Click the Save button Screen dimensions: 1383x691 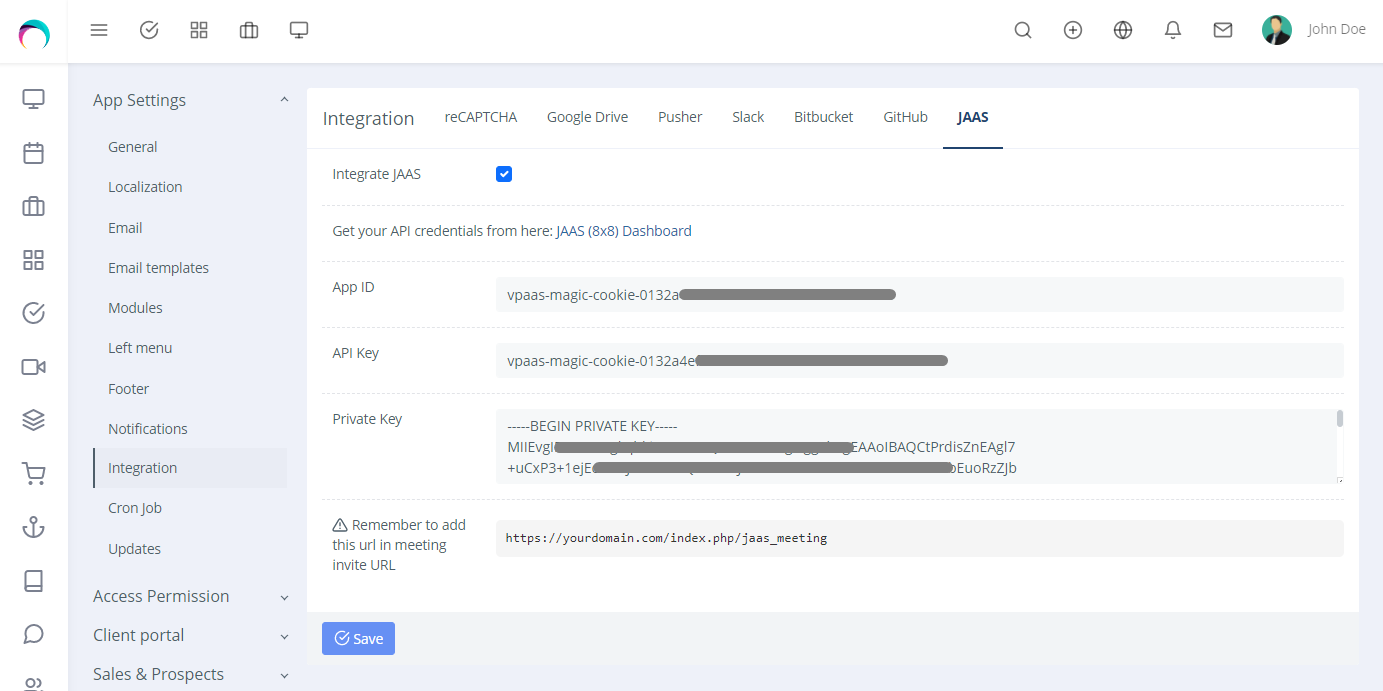click(358, 638)
